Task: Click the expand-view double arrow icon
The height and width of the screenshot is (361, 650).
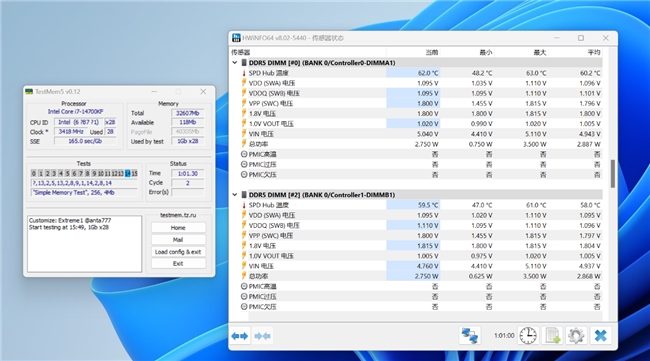Action: pos(240,336)
